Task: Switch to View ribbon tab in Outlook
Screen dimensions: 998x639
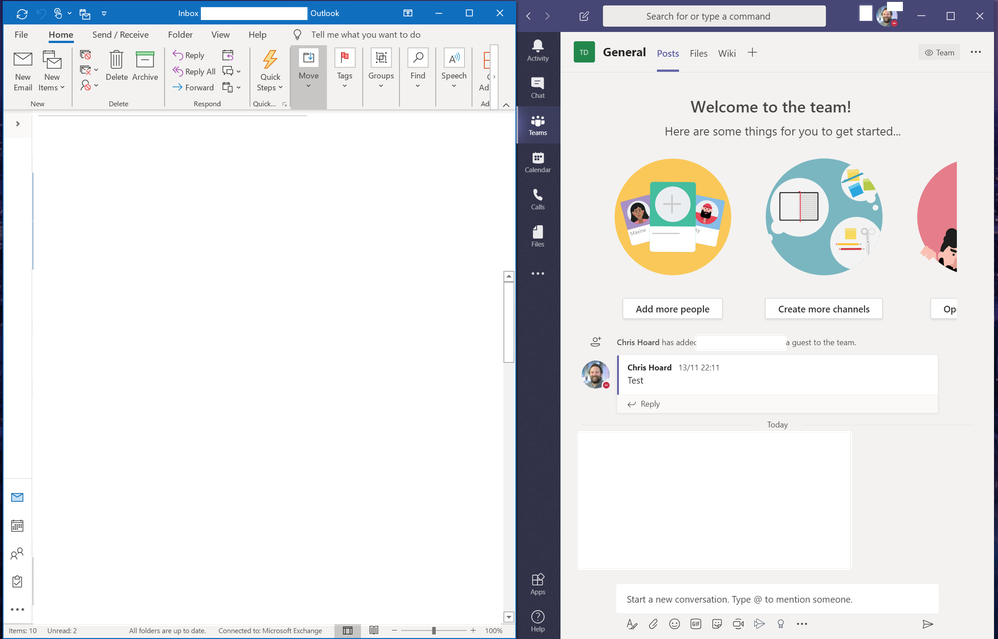Action: coord(220,35)
